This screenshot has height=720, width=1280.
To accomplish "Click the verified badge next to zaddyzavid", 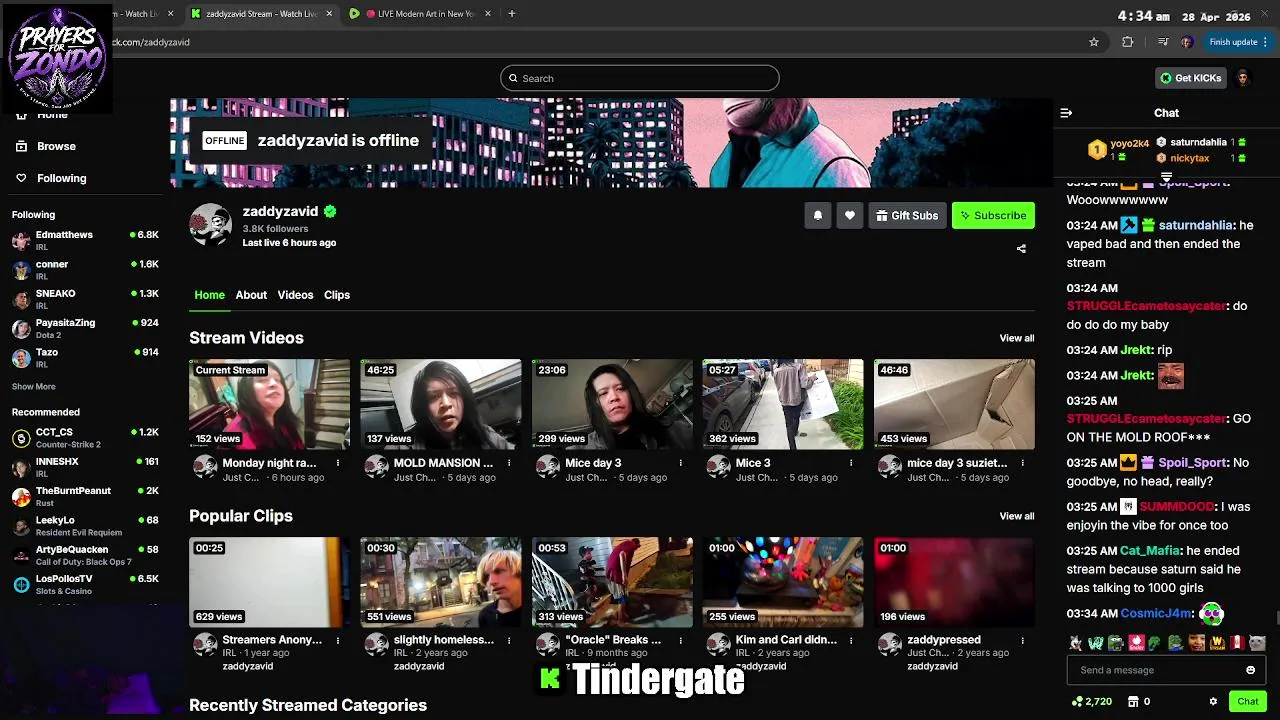I will [330, 212].
